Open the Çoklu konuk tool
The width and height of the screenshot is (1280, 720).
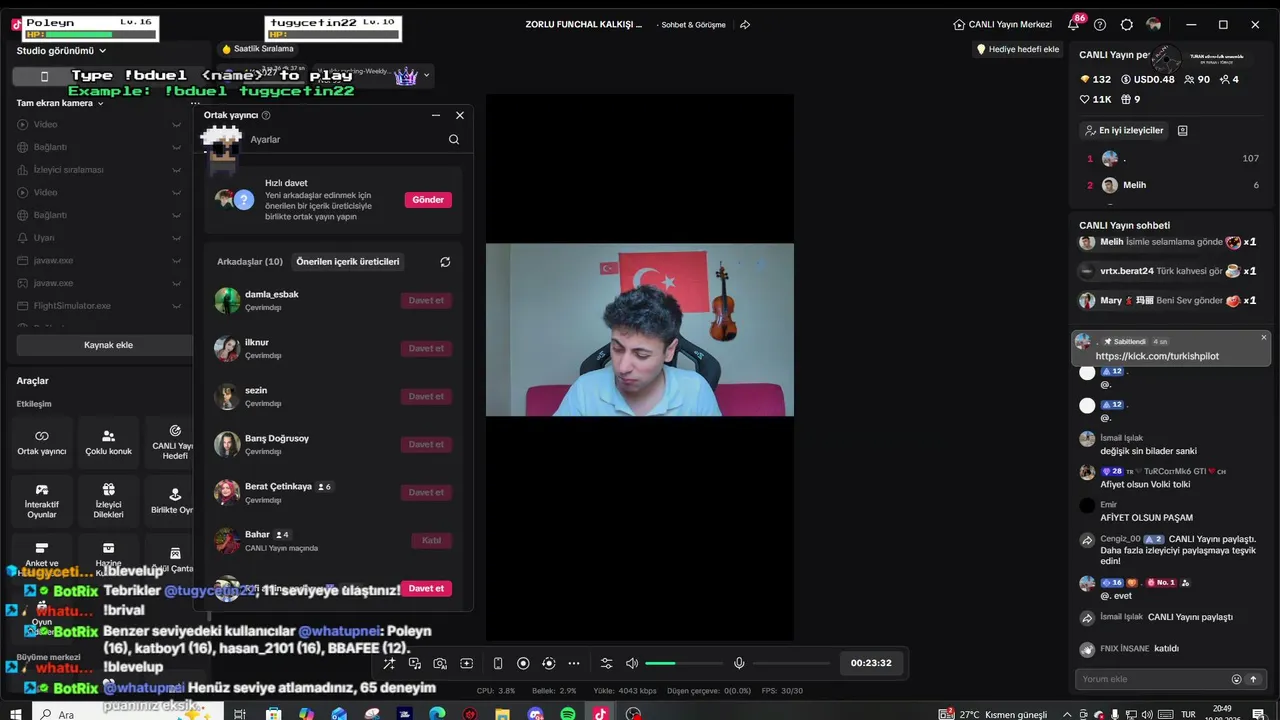pyautogui.click(x=108, y=443)
